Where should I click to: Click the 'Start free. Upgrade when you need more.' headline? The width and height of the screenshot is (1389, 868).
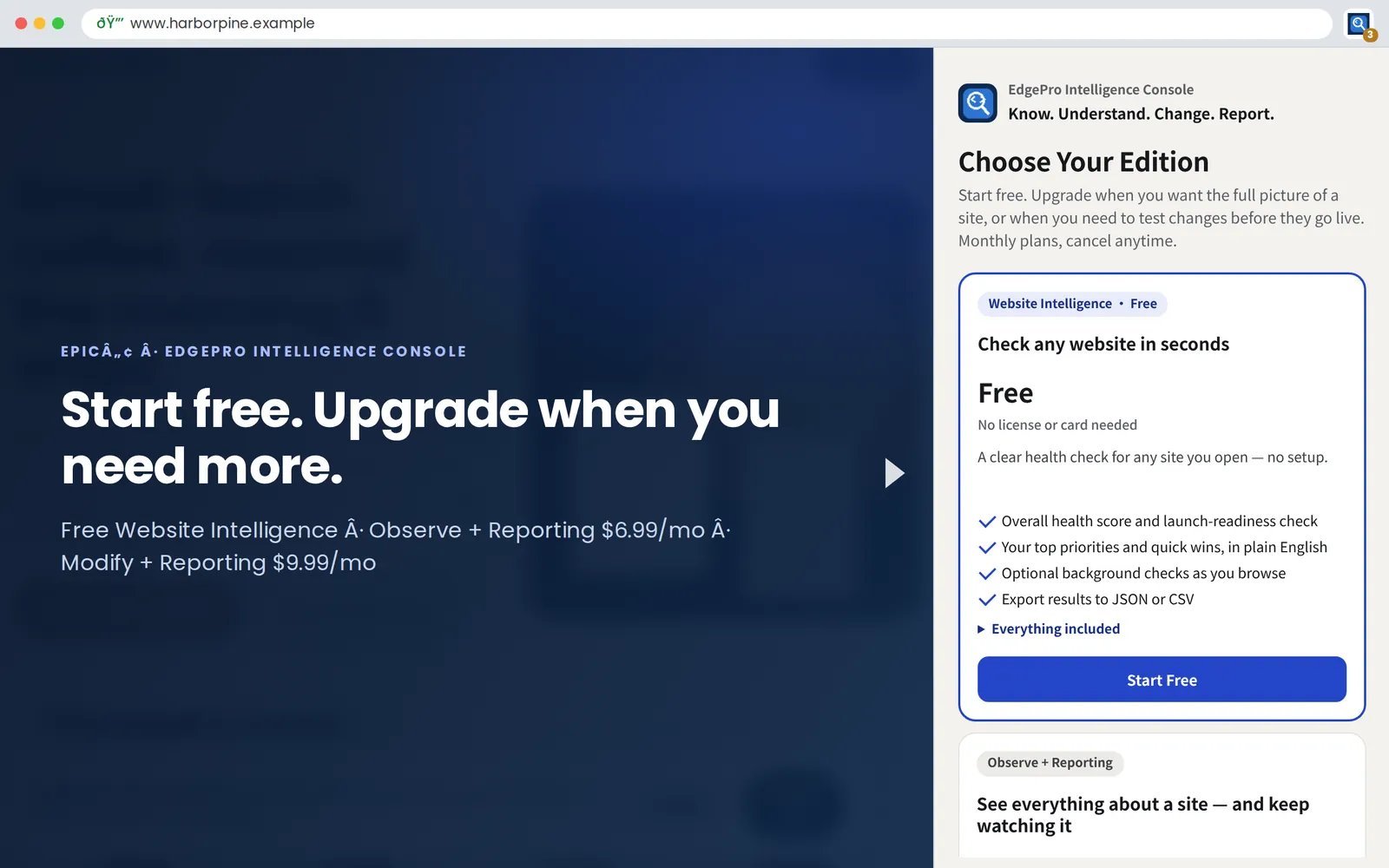[420, 437]
